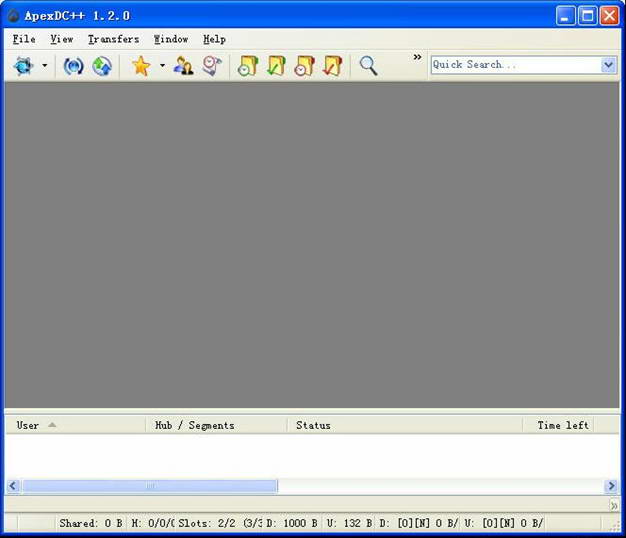
Task: Sort transfers by Status column
Action: coord(405,425)
